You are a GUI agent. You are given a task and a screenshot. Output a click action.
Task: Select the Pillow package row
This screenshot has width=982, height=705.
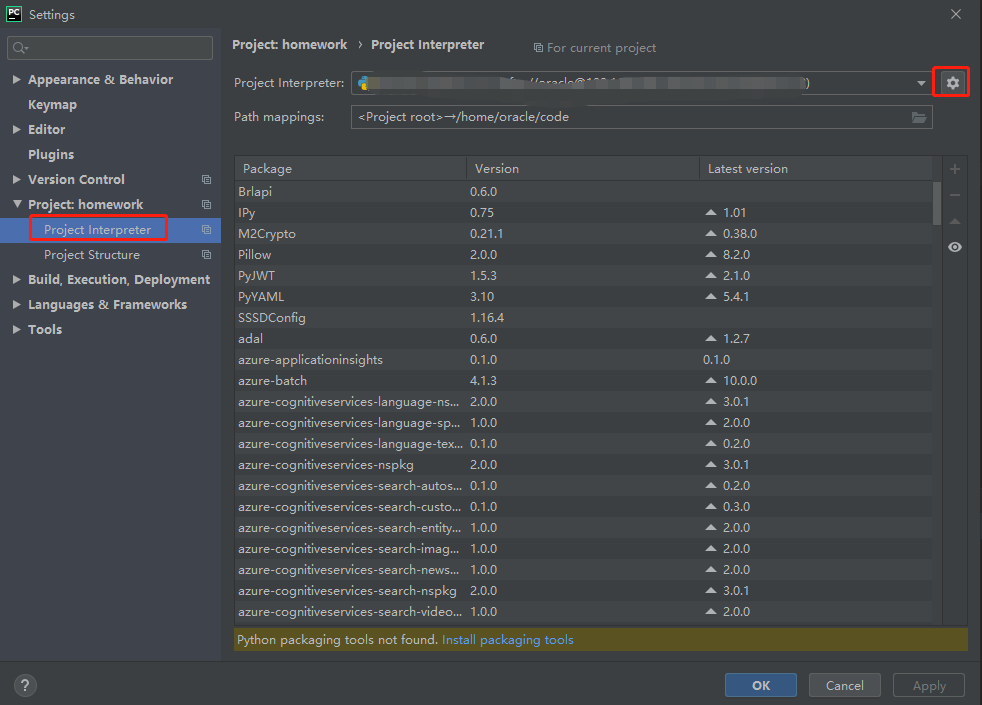click(x=584, y=255)
